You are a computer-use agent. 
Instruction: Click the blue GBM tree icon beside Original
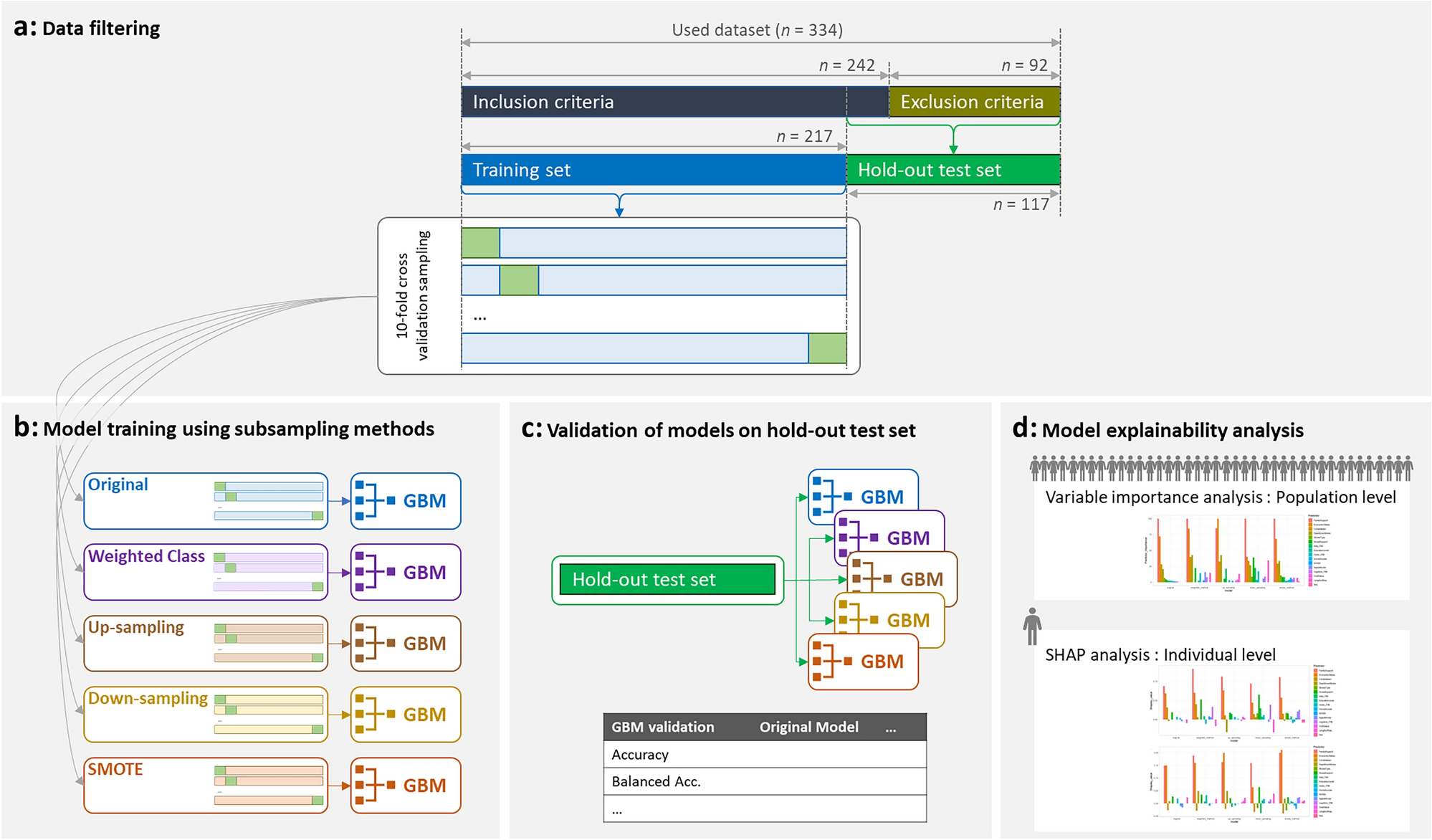click(x=374, y=500)
